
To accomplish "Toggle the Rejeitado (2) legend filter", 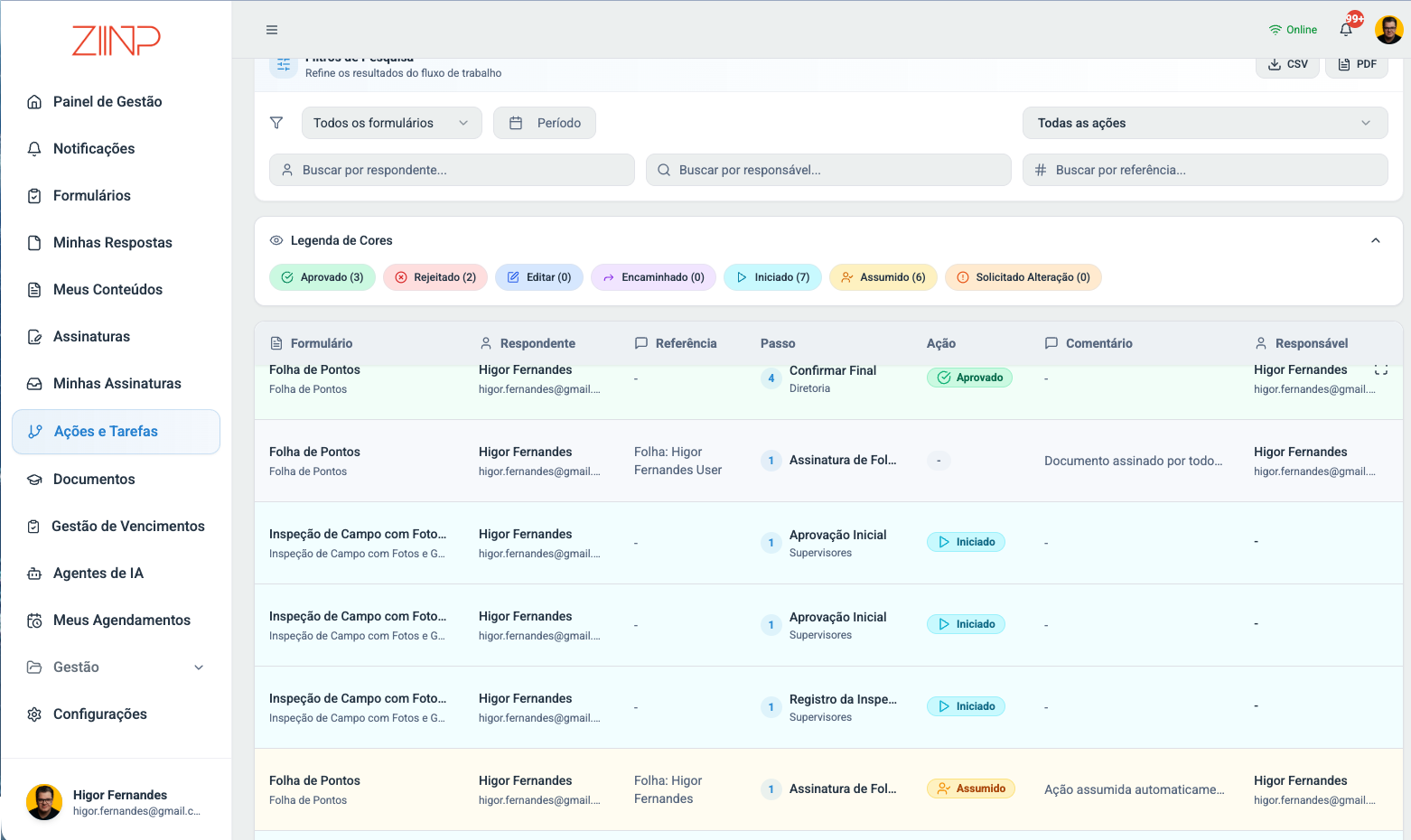I will pos(435,277).
